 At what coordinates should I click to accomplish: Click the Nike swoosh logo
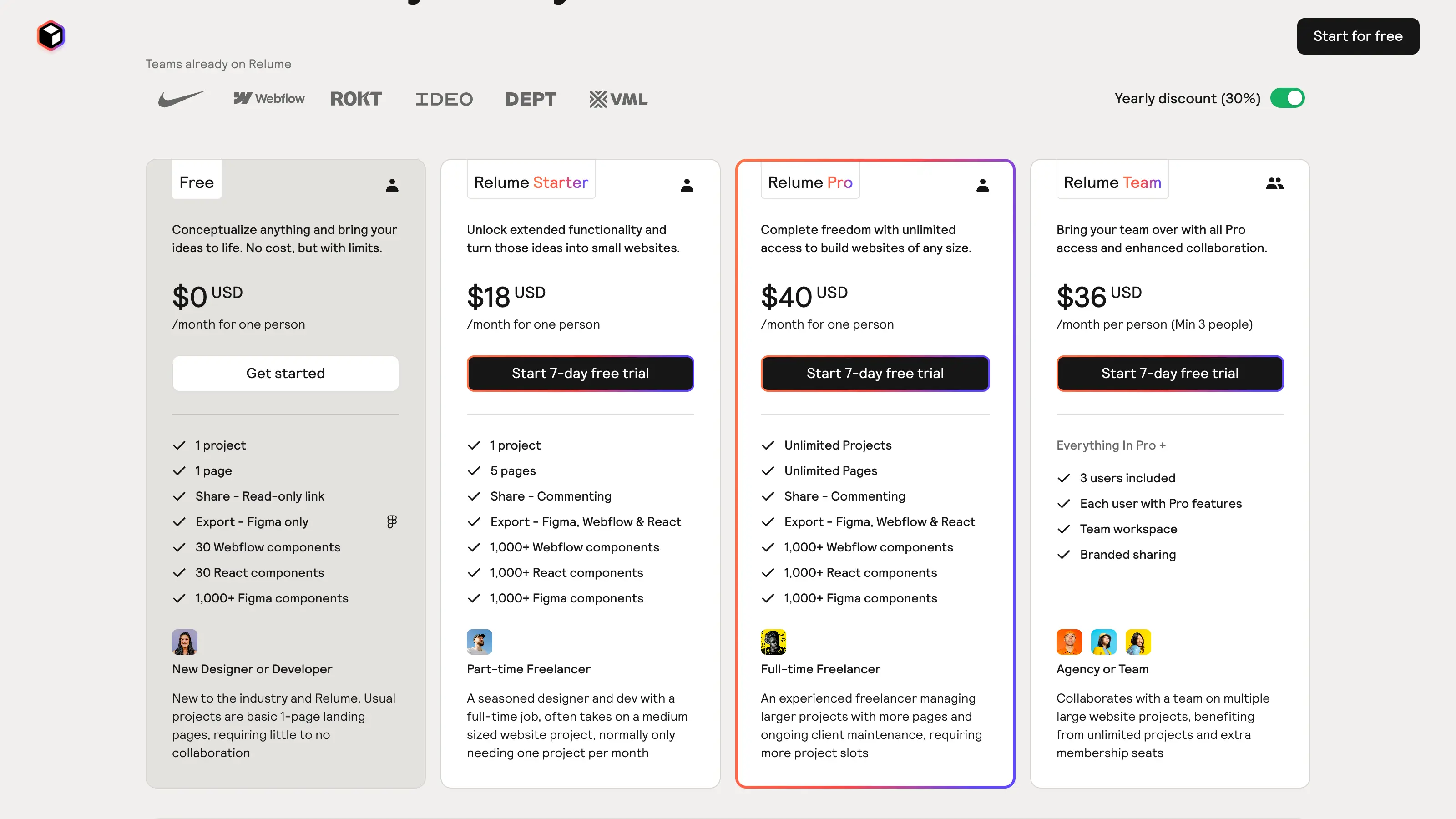click(x=182, y=98)
